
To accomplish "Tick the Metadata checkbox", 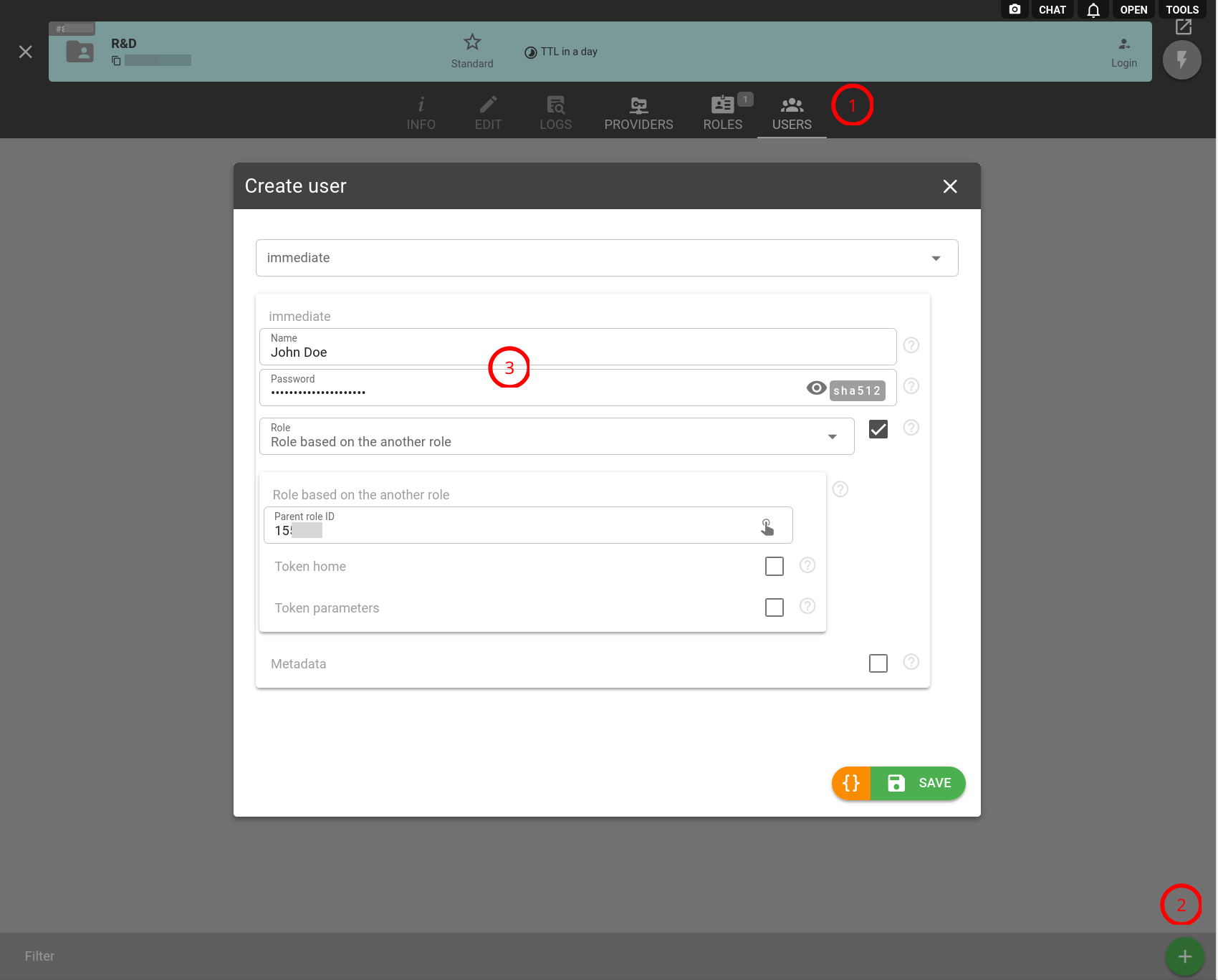I will tap(878, 663).
